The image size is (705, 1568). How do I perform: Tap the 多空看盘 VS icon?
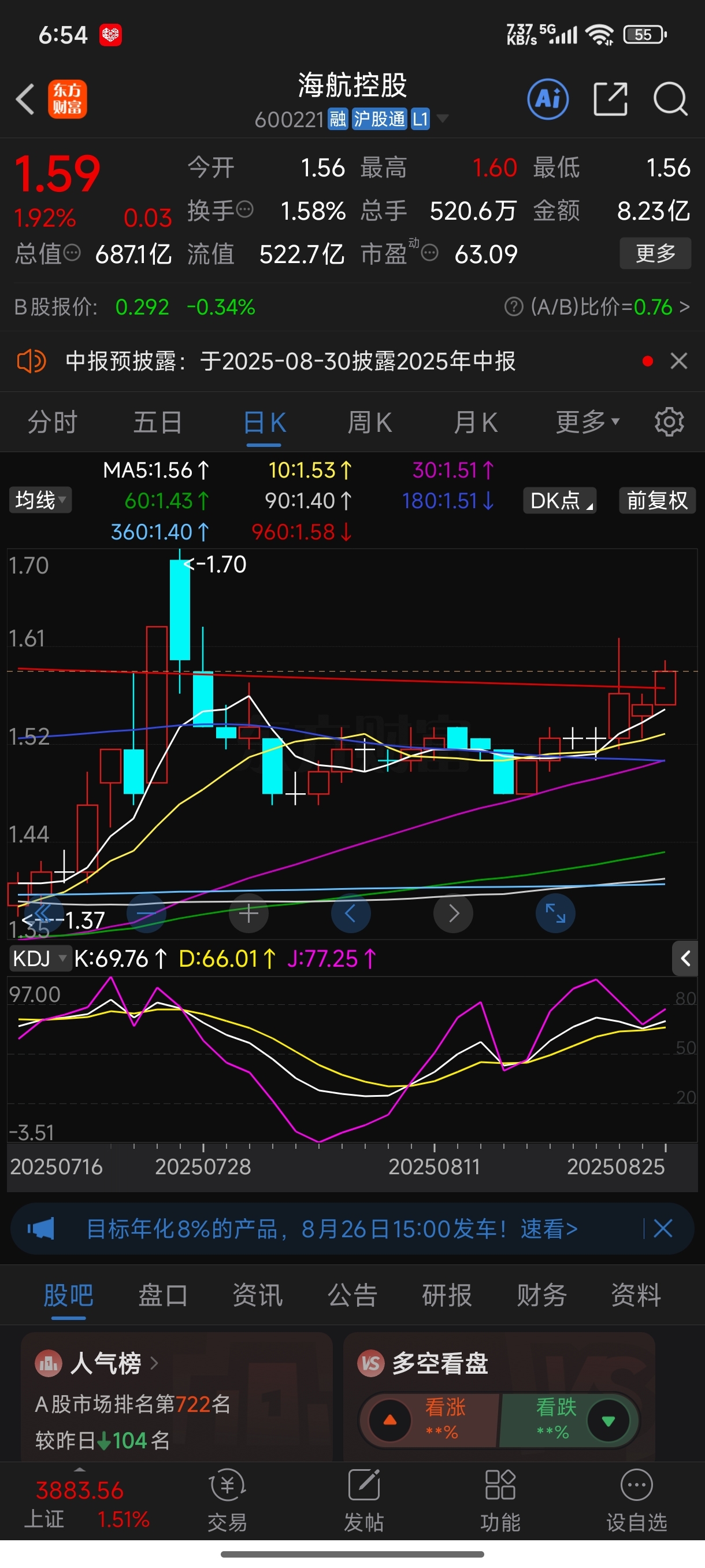coord(371,1363)
